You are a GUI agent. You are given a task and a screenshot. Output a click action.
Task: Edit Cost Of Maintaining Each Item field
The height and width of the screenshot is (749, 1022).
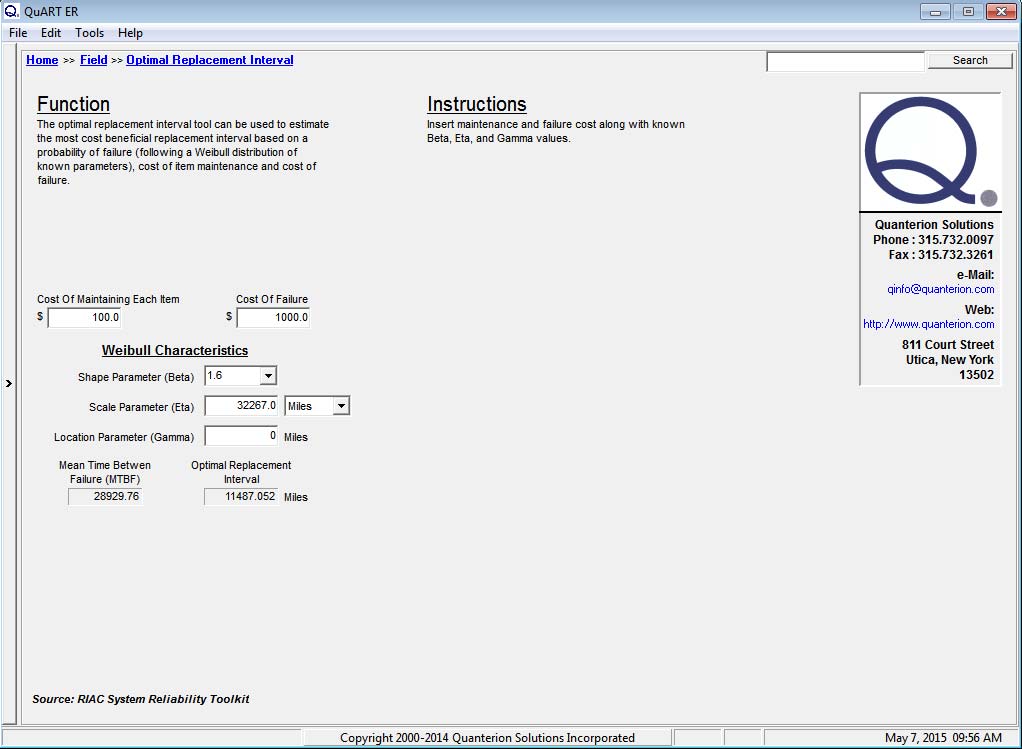click(x=84, y=317)
